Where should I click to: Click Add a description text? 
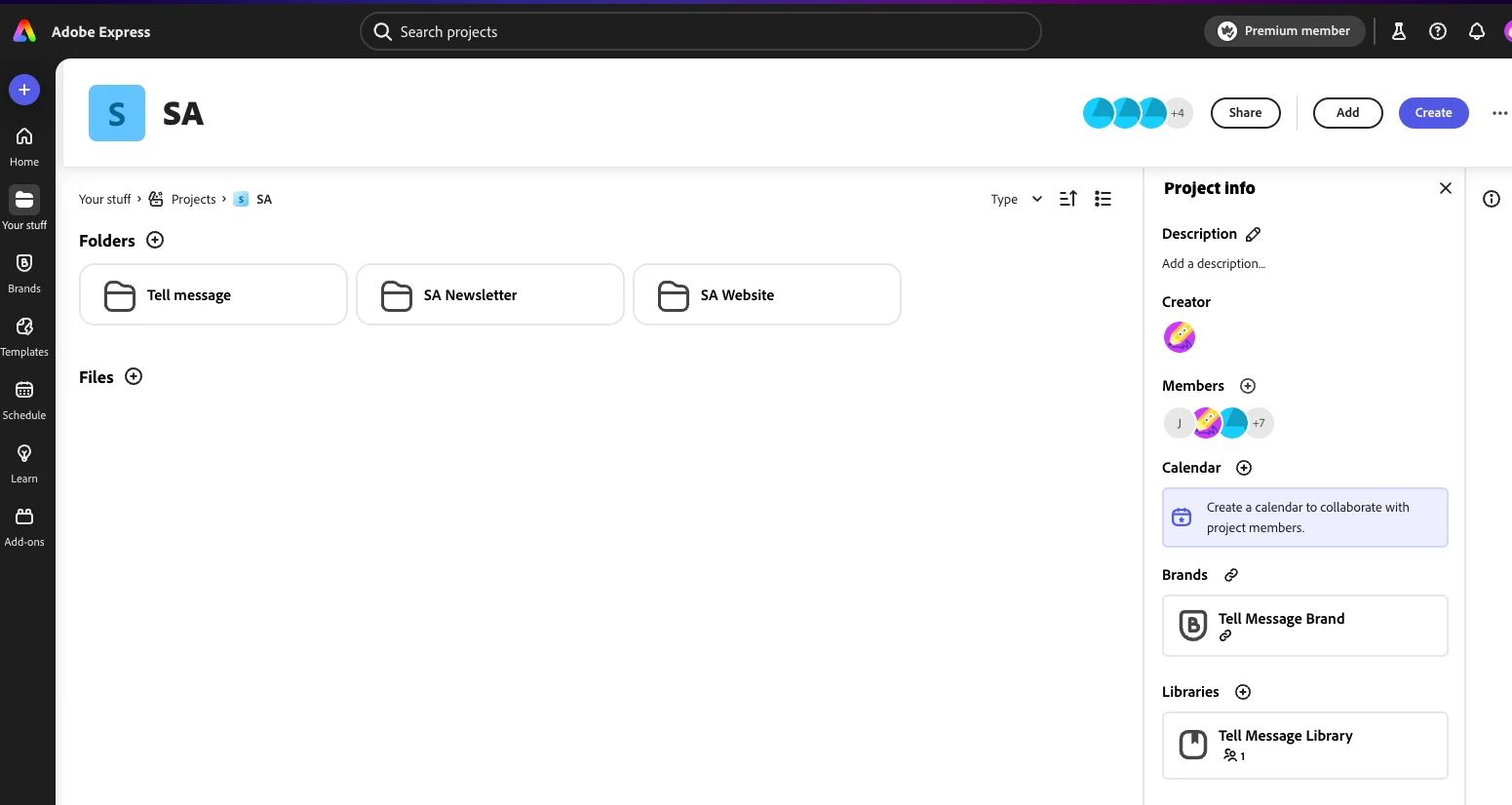tap(1214, 263)
